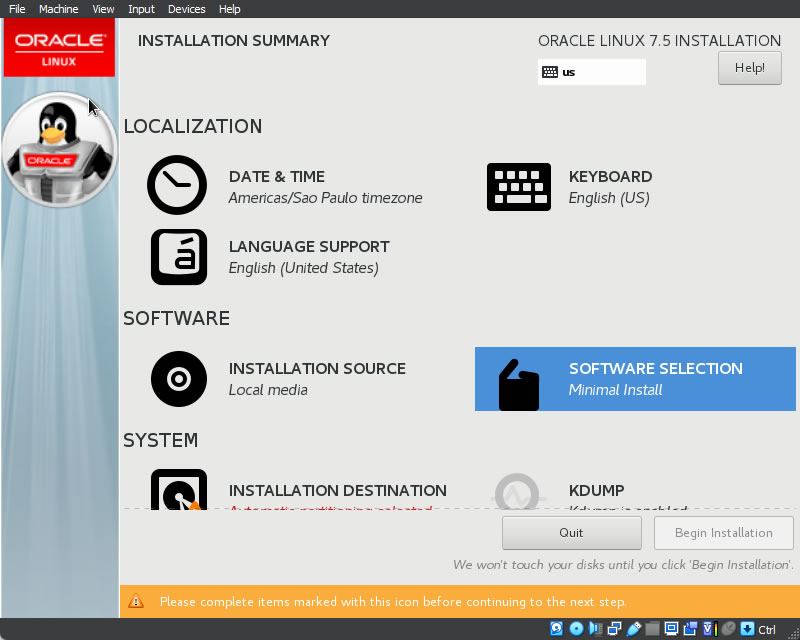Click VirtualBox USB devices status icon
Screen dimensions: 800x640
pyautogui.click(x=634, y=628)
